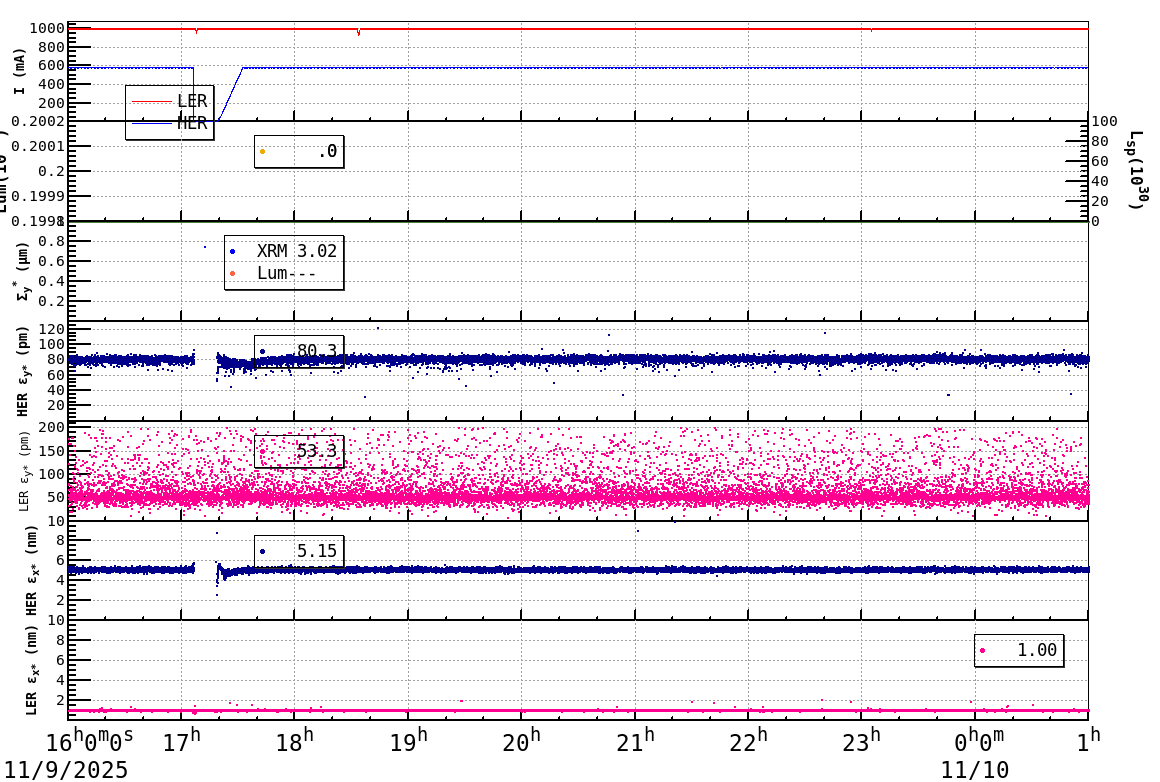Click the 53.3 legend value

tap(317, 451)
